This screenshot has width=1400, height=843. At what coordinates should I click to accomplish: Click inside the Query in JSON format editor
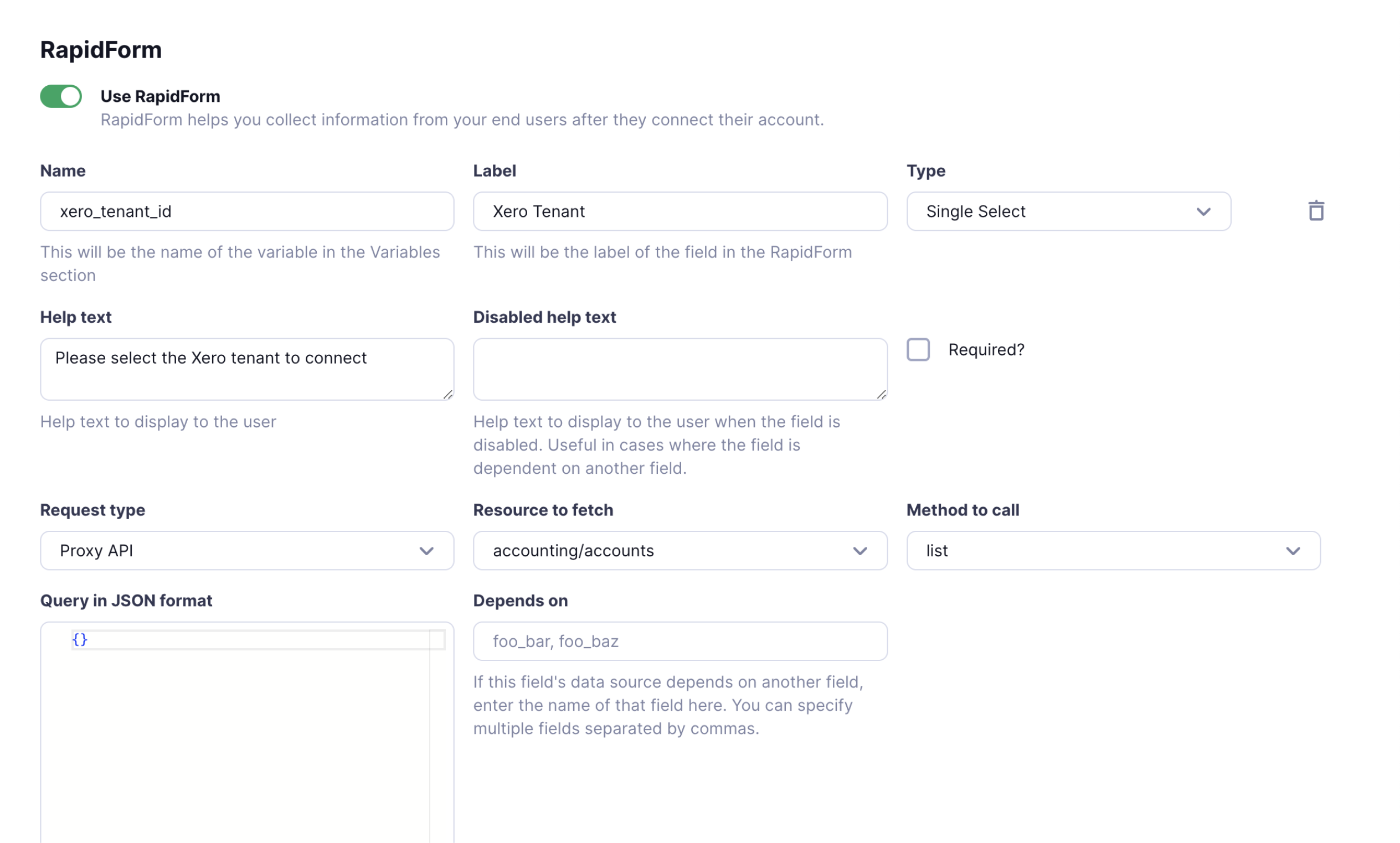tap(246, 710)
